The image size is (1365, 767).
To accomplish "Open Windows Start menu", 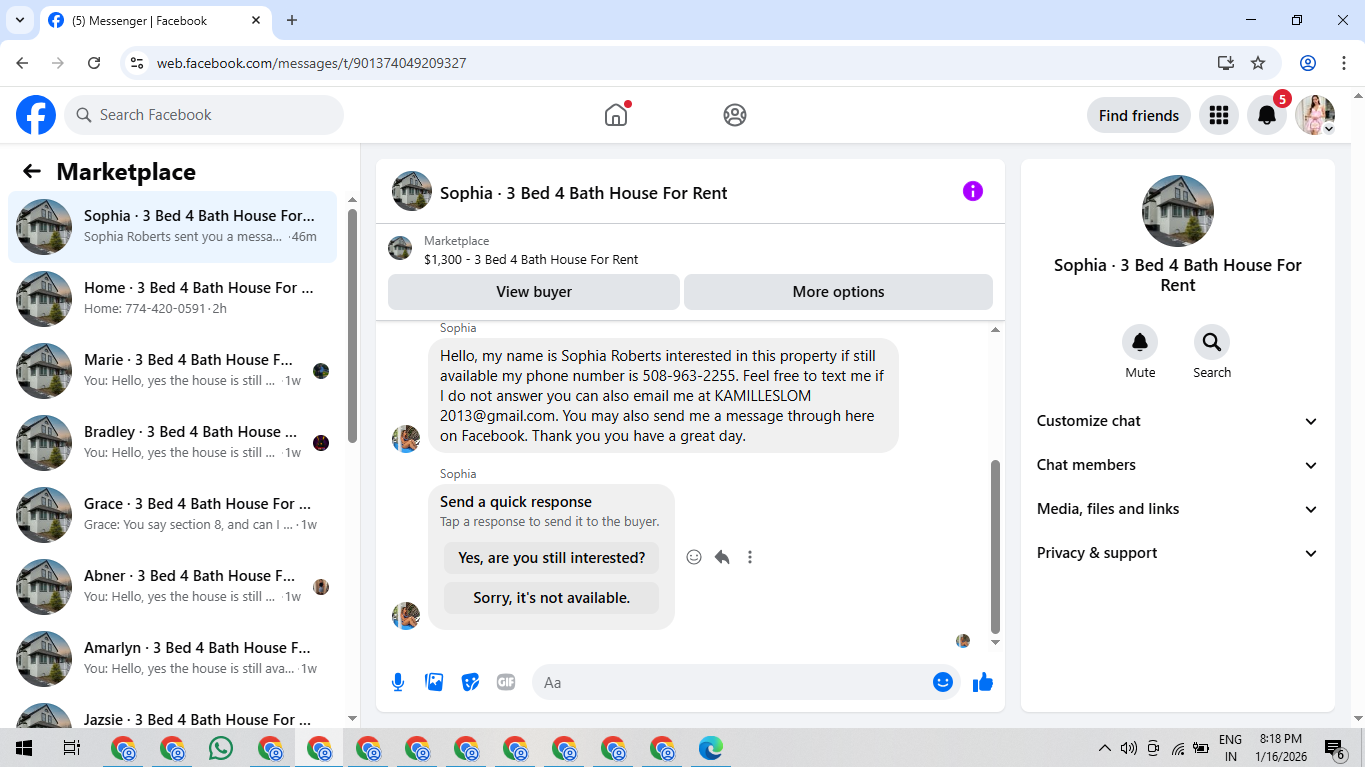I will [24, 748].
